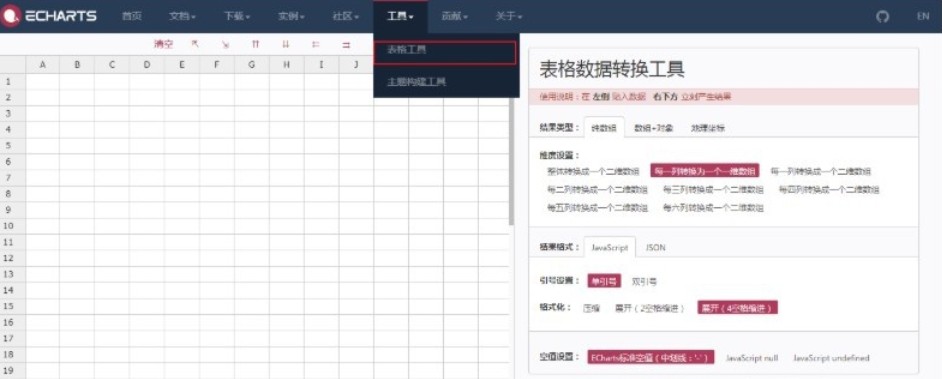Expand the 关于 navigation dropdown
Viewport: 942px width, 379px height.
509,16
